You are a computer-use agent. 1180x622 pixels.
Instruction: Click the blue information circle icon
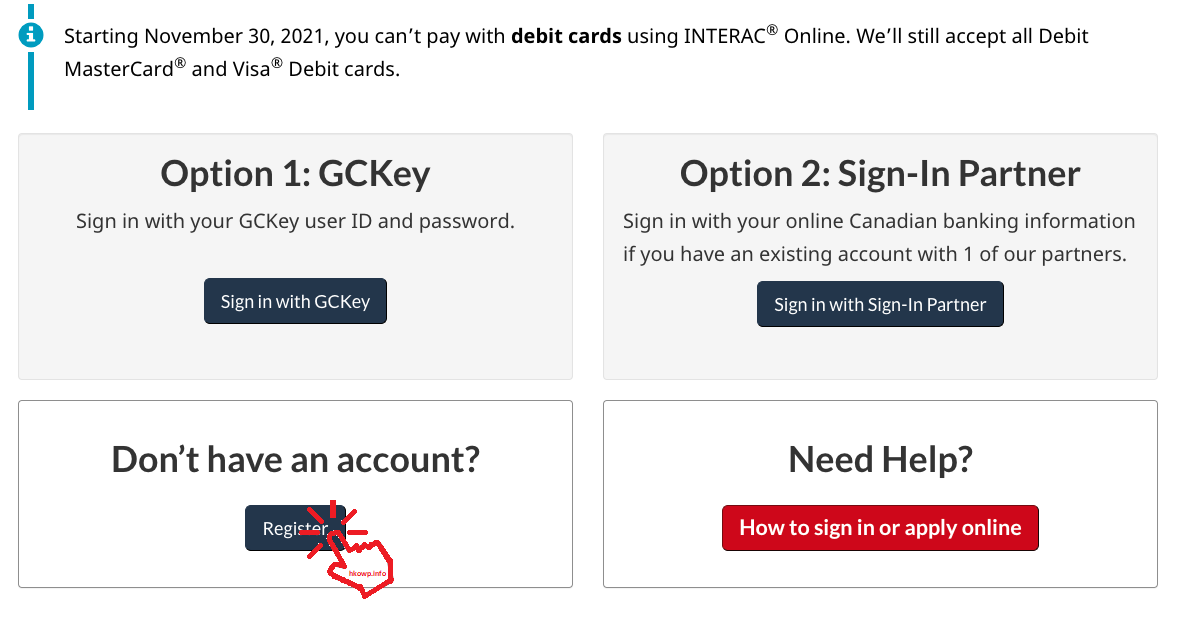coord(31,35)
